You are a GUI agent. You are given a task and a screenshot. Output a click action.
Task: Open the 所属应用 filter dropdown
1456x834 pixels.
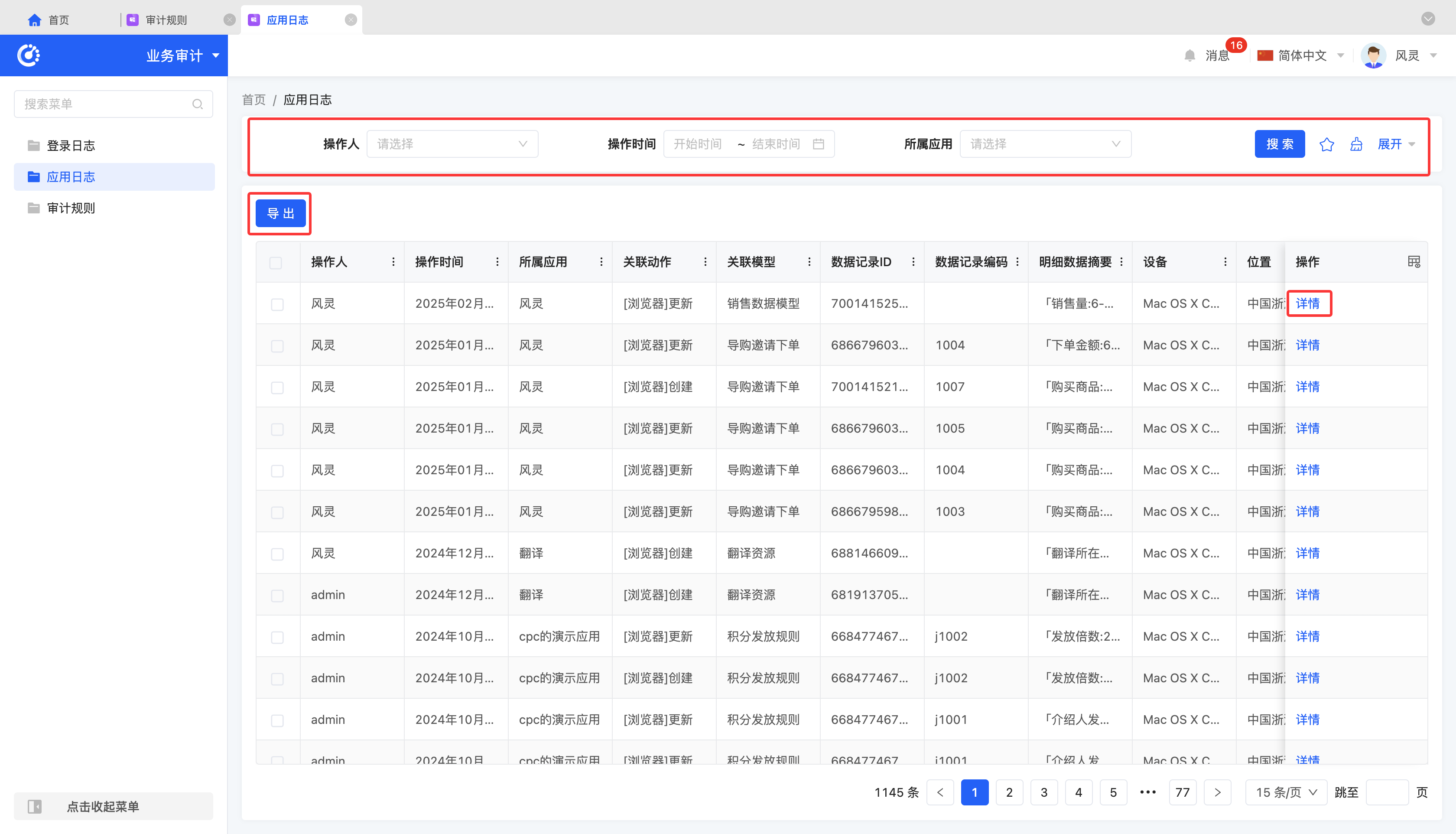(x=1045, y=144)
